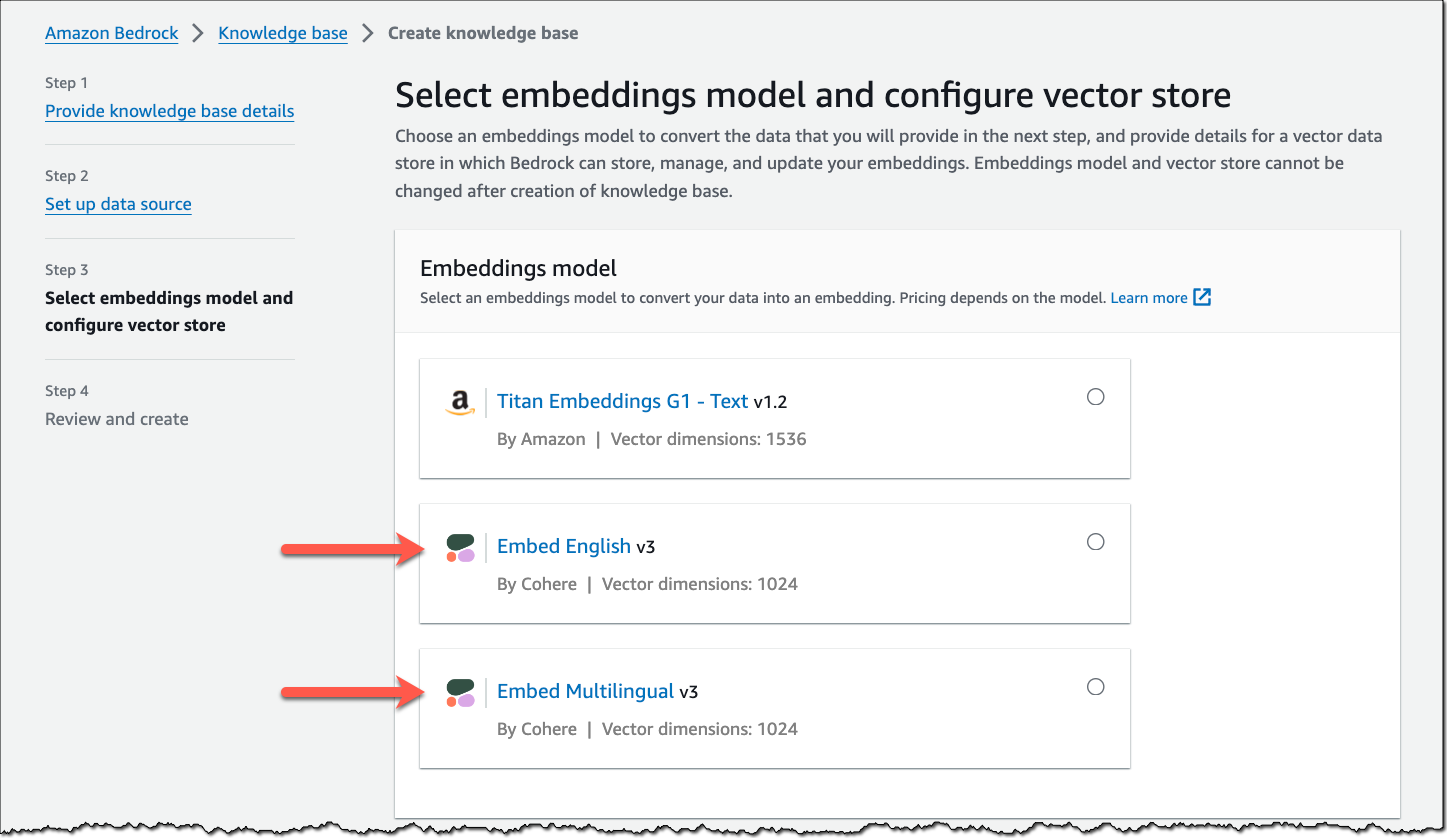Open Titan Embeddings G1 - Text model page
This screenshot has height=838, width=1447.
(622, 401)
